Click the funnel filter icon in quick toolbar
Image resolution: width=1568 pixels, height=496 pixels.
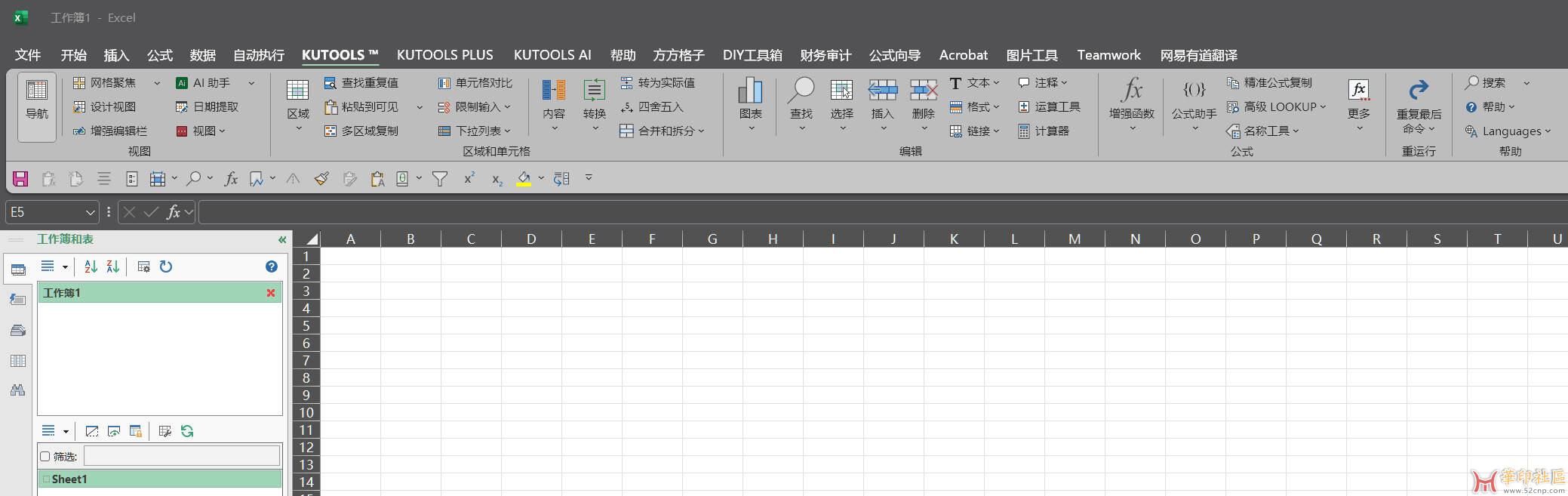440,179
